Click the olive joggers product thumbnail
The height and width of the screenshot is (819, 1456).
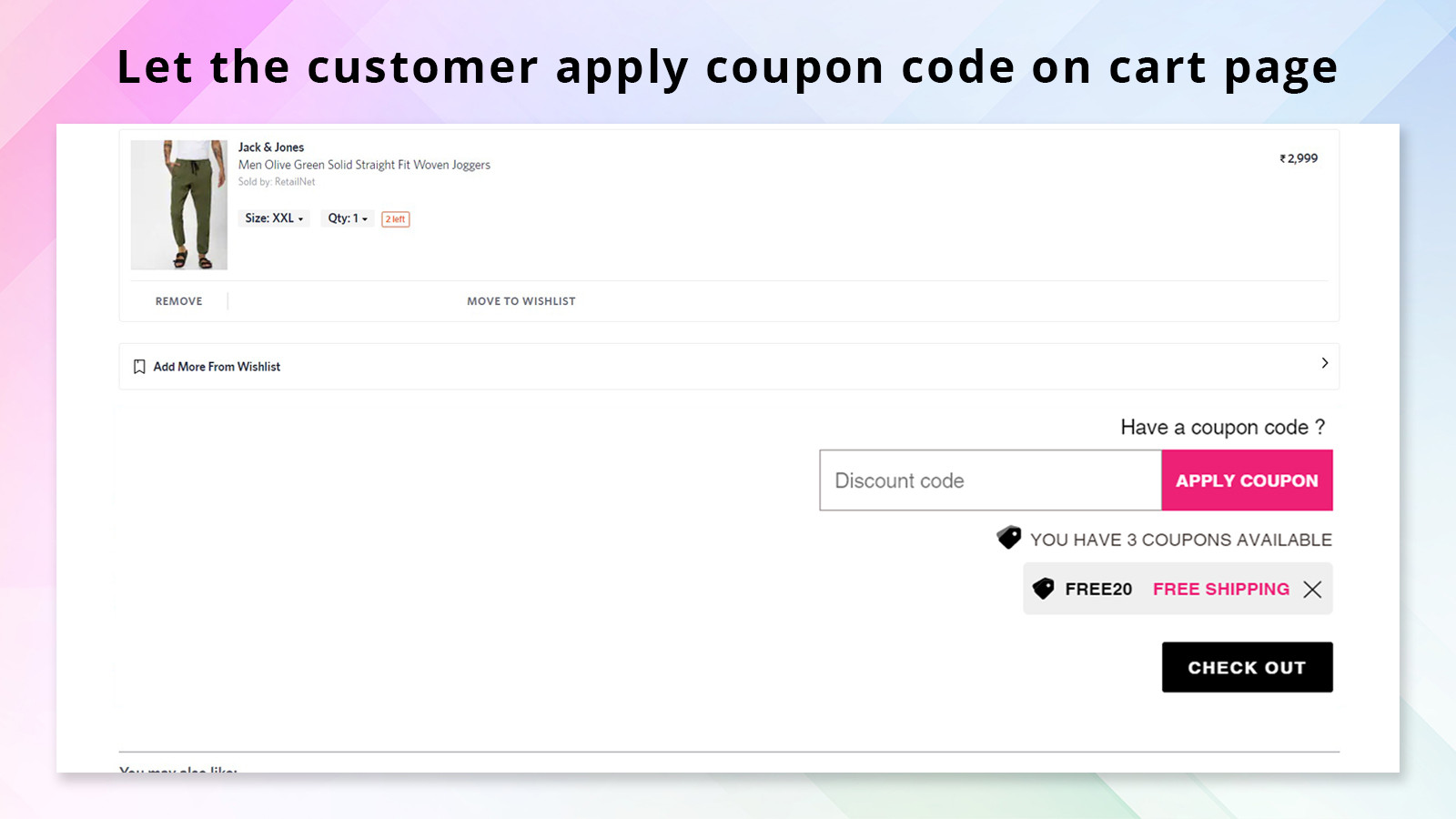(x=178, y=204)
